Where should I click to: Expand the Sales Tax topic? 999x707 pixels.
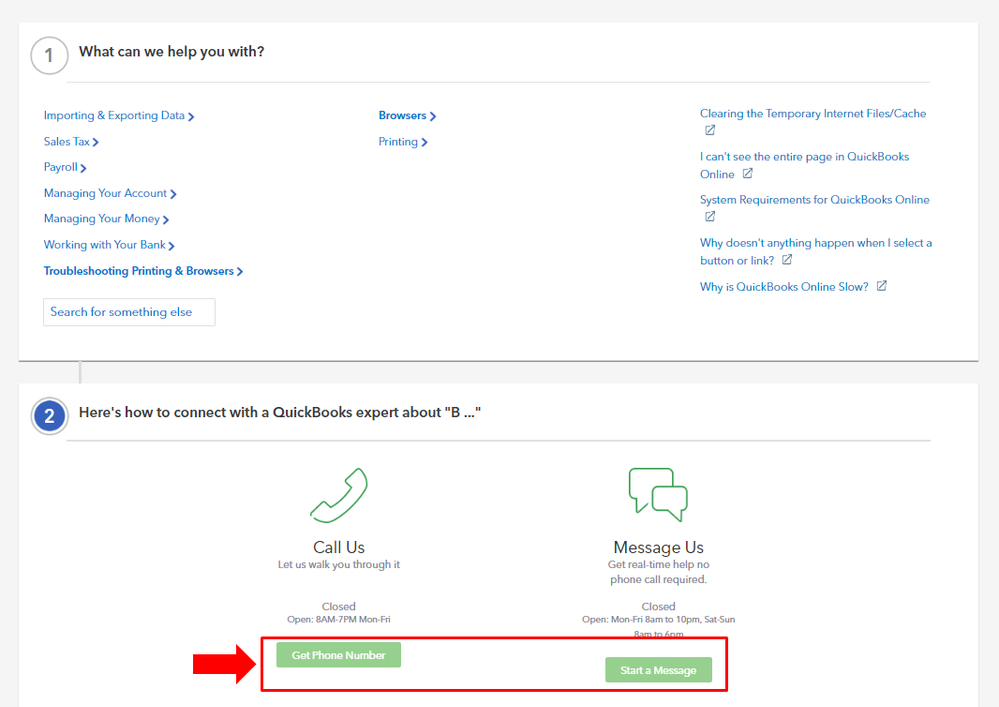(x=70, y=142)
